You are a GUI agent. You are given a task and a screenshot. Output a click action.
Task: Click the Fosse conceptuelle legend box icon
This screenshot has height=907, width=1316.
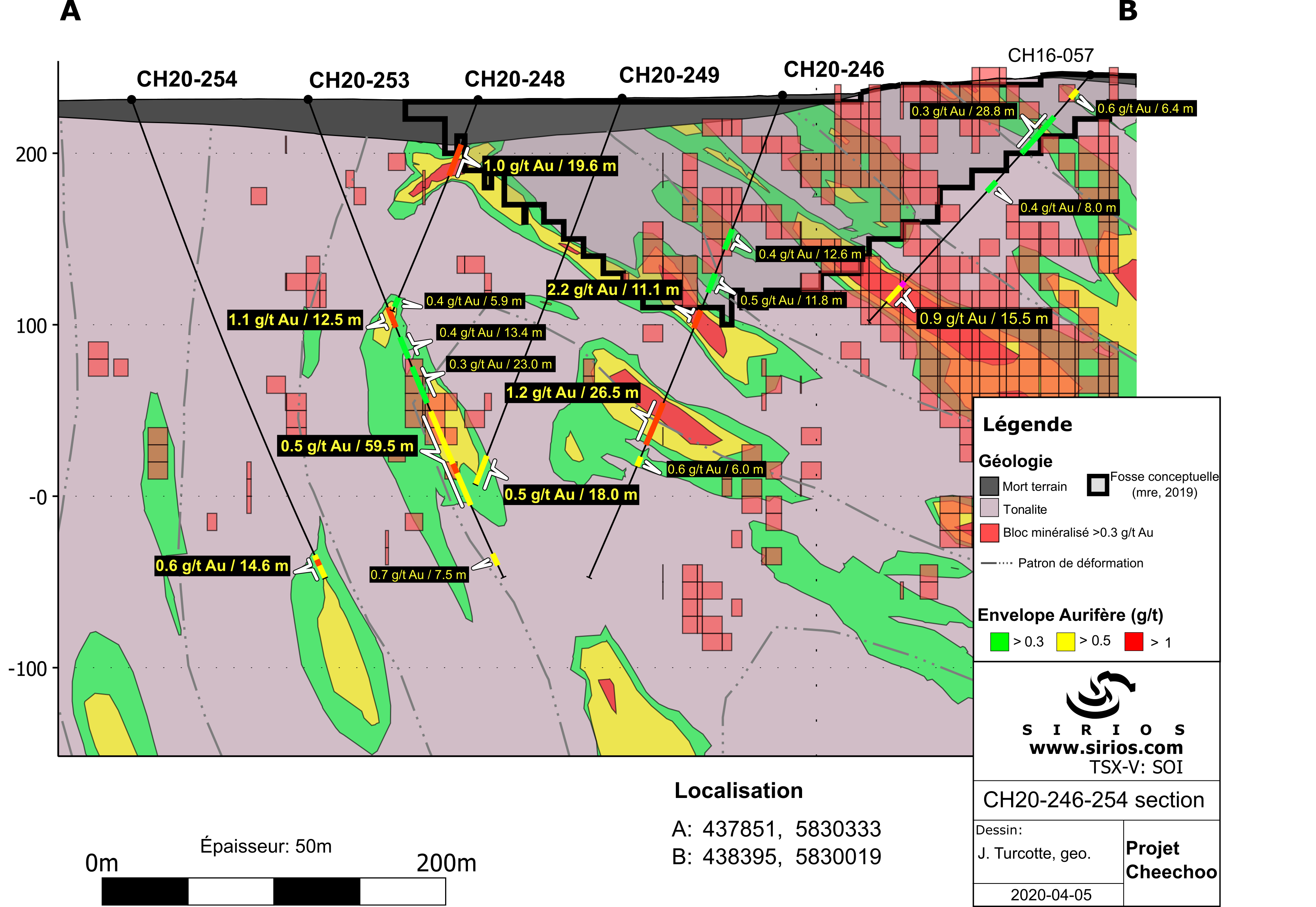(x=1098, y=485)
